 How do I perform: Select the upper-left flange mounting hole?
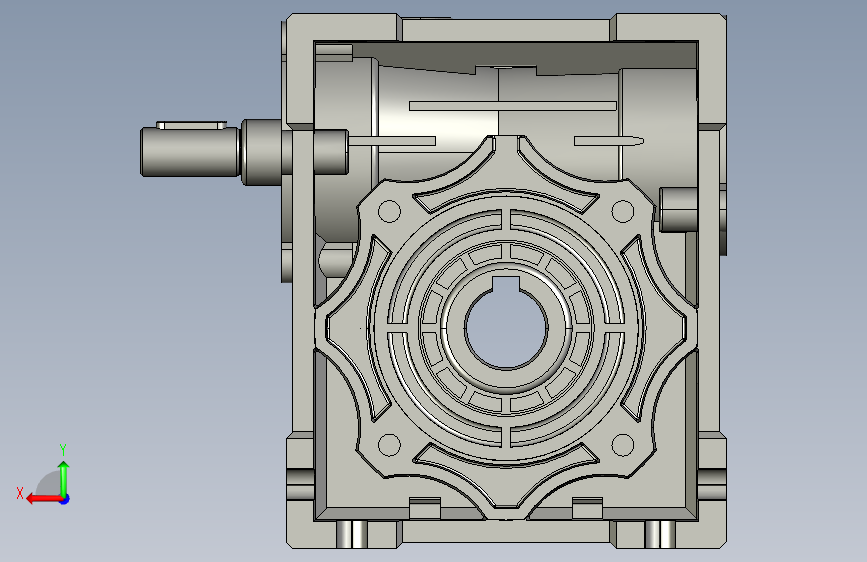[389, 211]
